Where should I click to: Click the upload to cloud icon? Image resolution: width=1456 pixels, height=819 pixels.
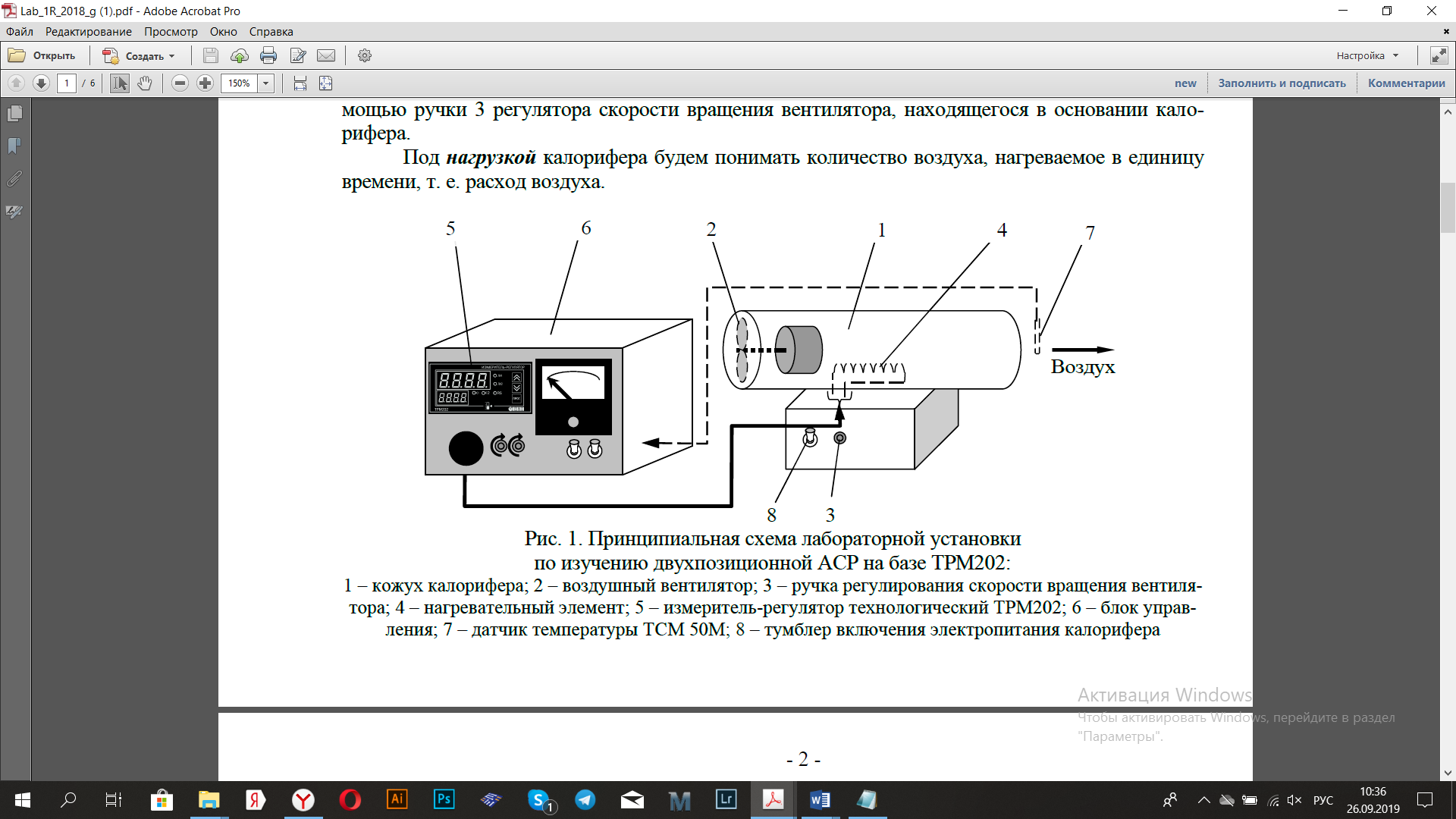pyautogui.click(x=240, y=55)
